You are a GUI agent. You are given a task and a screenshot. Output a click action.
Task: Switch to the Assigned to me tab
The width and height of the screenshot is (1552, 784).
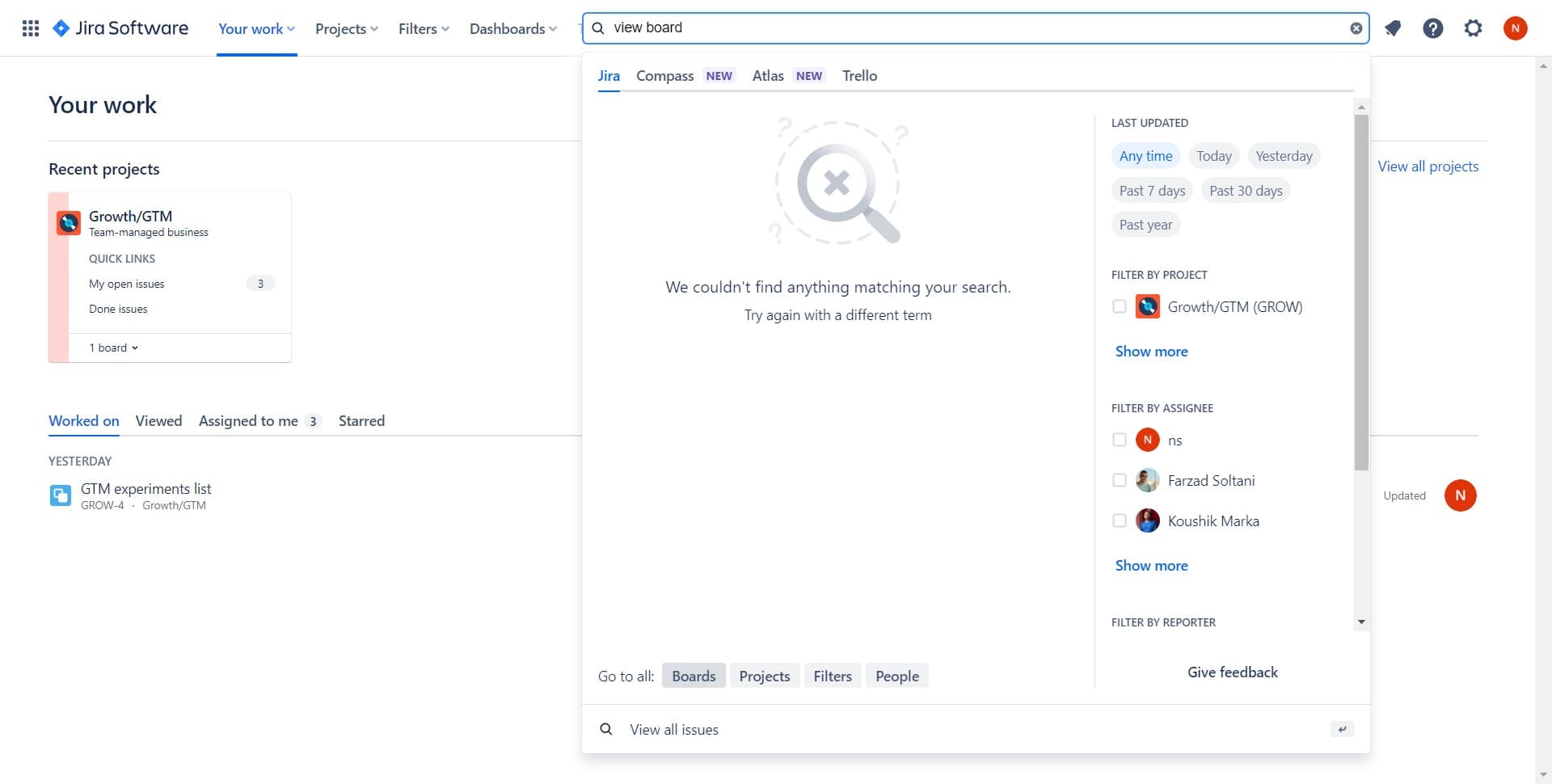248,420
